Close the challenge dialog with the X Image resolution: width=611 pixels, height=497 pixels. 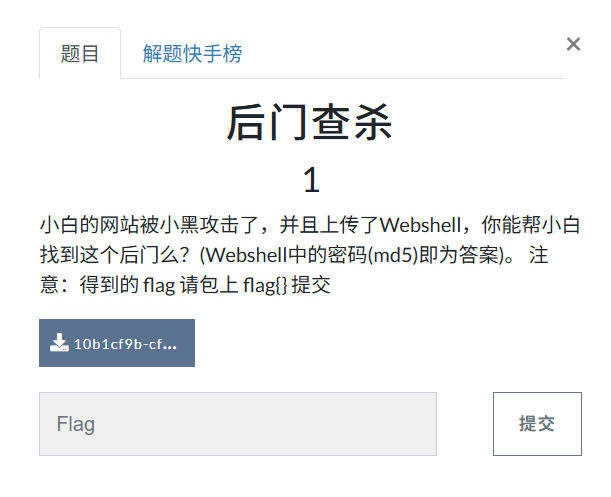click(x=573, y=44)
